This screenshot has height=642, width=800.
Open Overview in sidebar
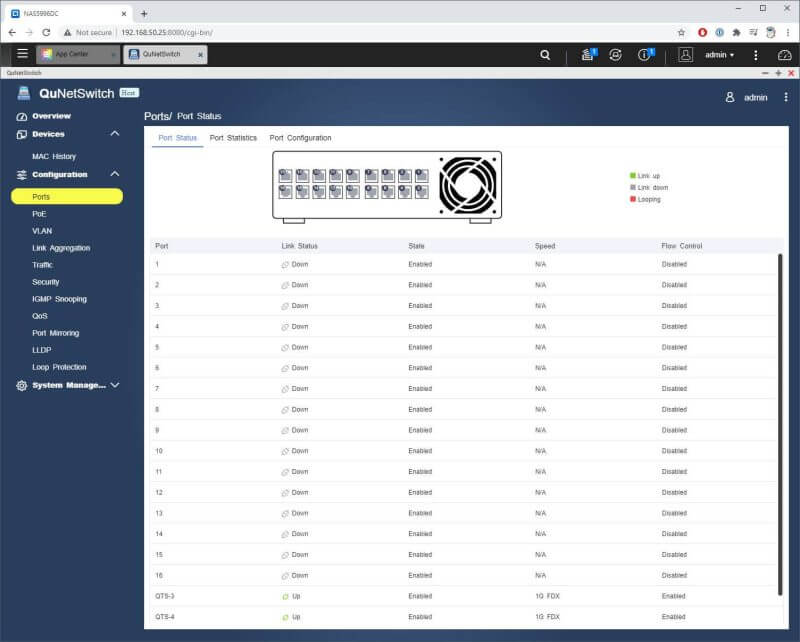tap(52, 116)
